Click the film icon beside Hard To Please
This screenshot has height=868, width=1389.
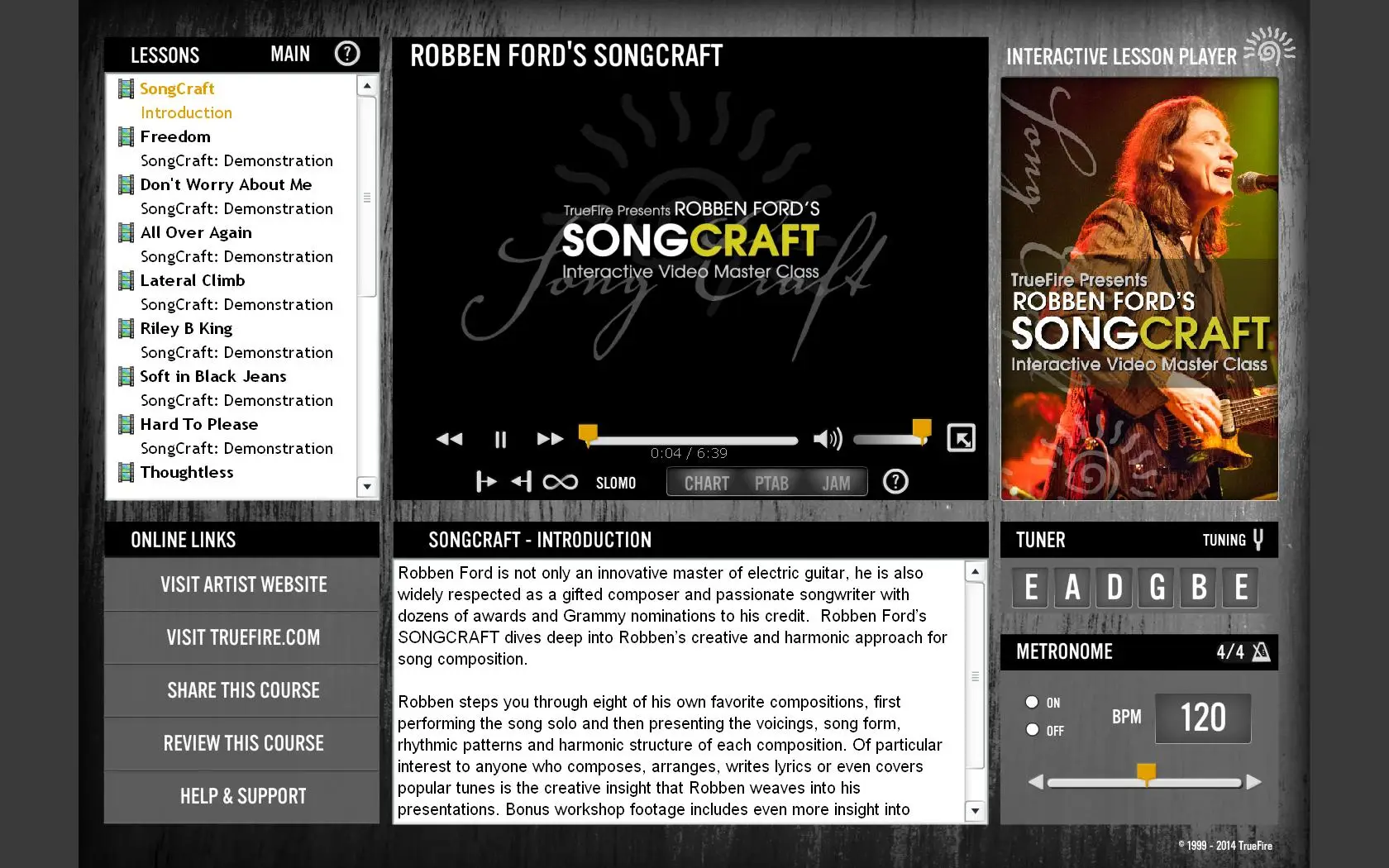click(x=126, y=424)
